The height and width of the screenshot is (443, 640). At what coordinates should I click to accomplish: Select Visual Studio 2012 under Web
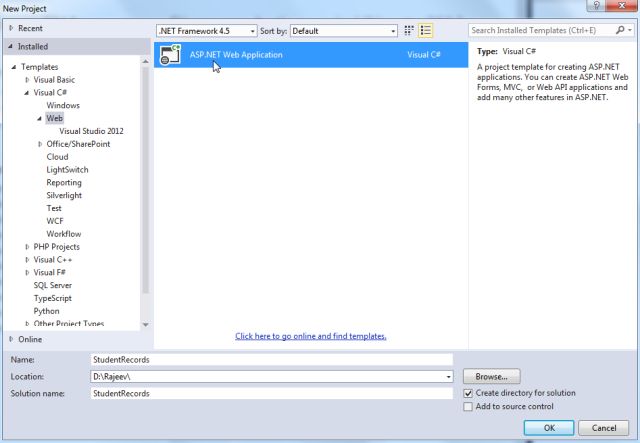click(91, 131)
